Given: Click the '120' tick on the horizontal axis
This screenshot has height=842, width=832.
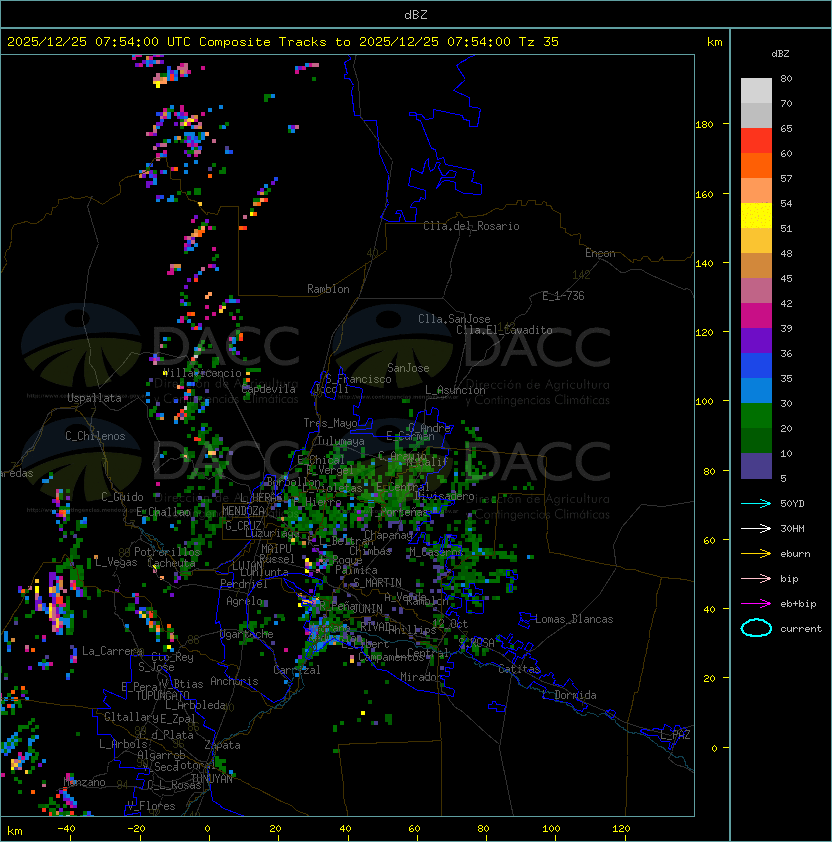Looking at the screenshot, I should tap(621, 829).
